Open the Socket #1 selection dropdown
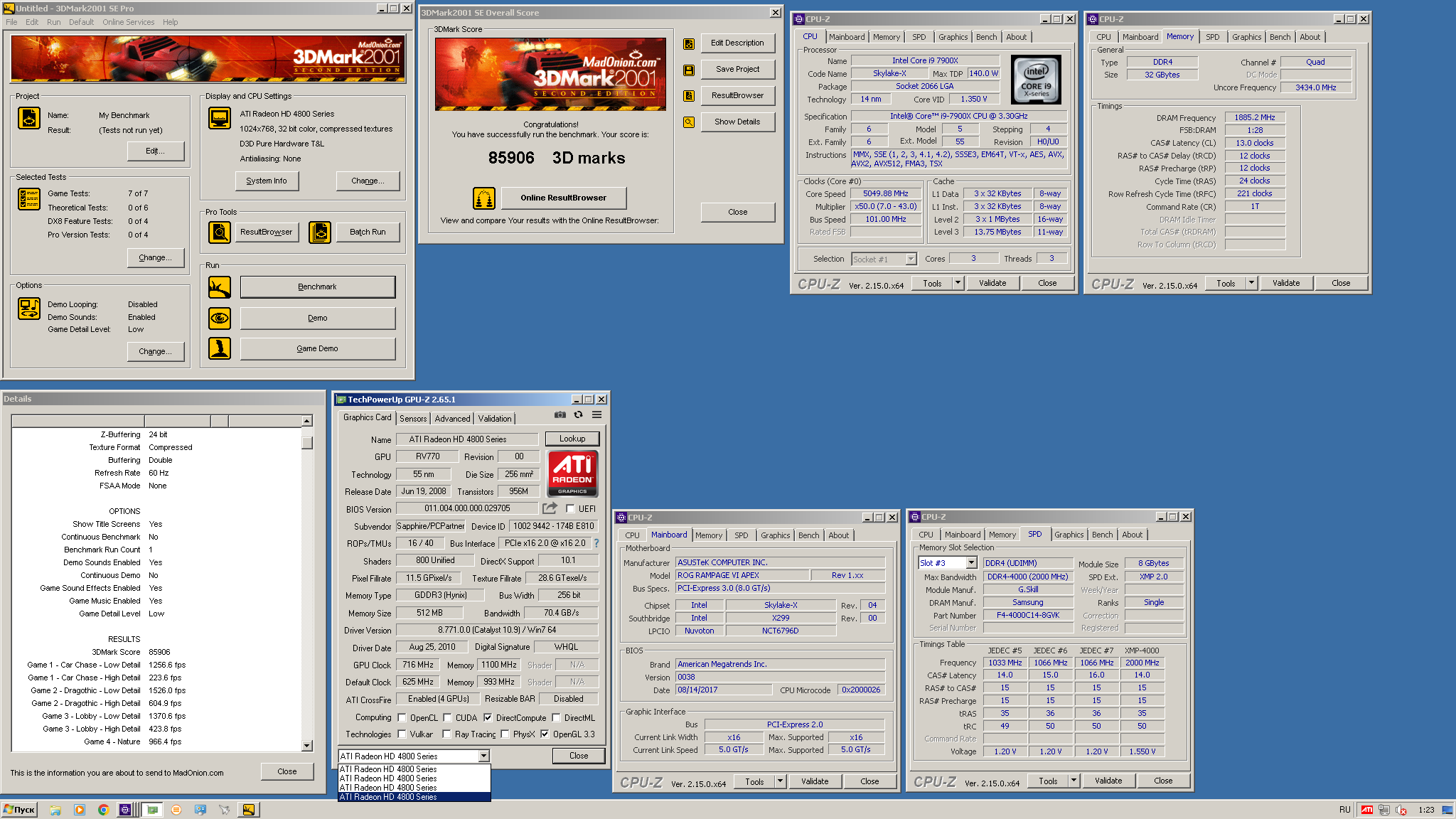Image resolution: width=1456 pixels, height=819 pixels. pos(911,259)
